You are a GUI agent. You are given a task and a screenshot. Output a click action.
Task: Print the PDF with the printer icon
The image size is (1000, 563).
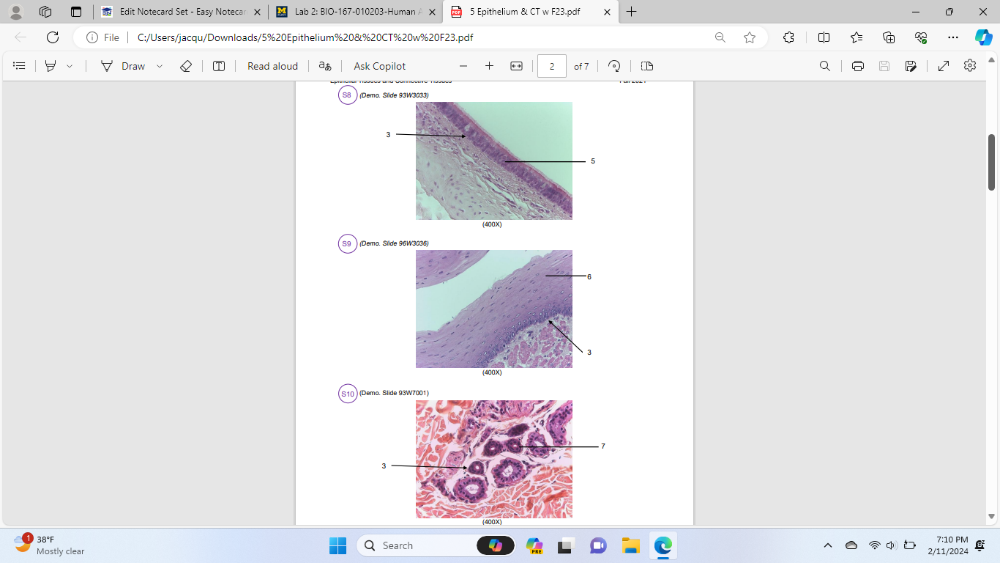pyautogui.click(x=858, y=66)
